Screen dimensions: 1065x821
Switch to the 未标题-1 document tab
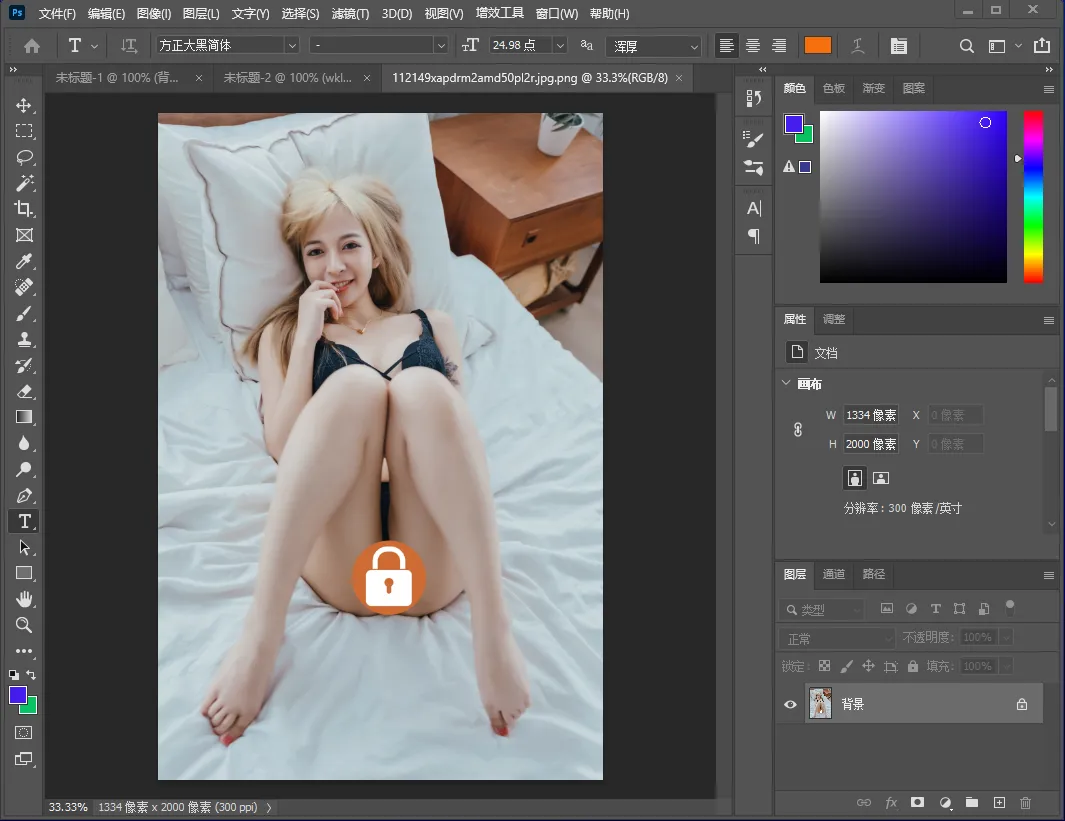[117, 78]
